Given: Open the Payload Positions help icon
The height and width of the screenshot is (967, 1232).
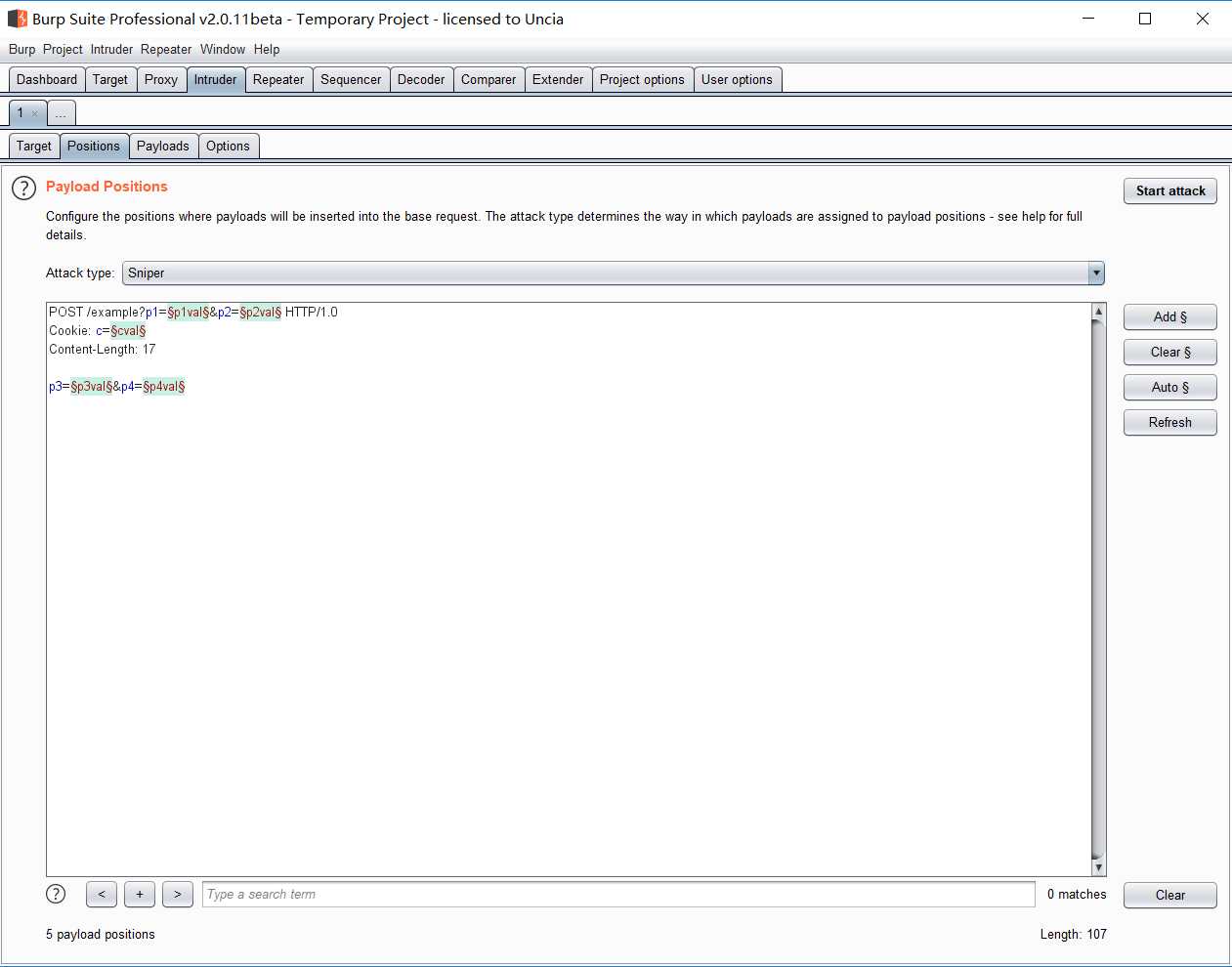Looking at the screenshot, I should pos(23,188).
